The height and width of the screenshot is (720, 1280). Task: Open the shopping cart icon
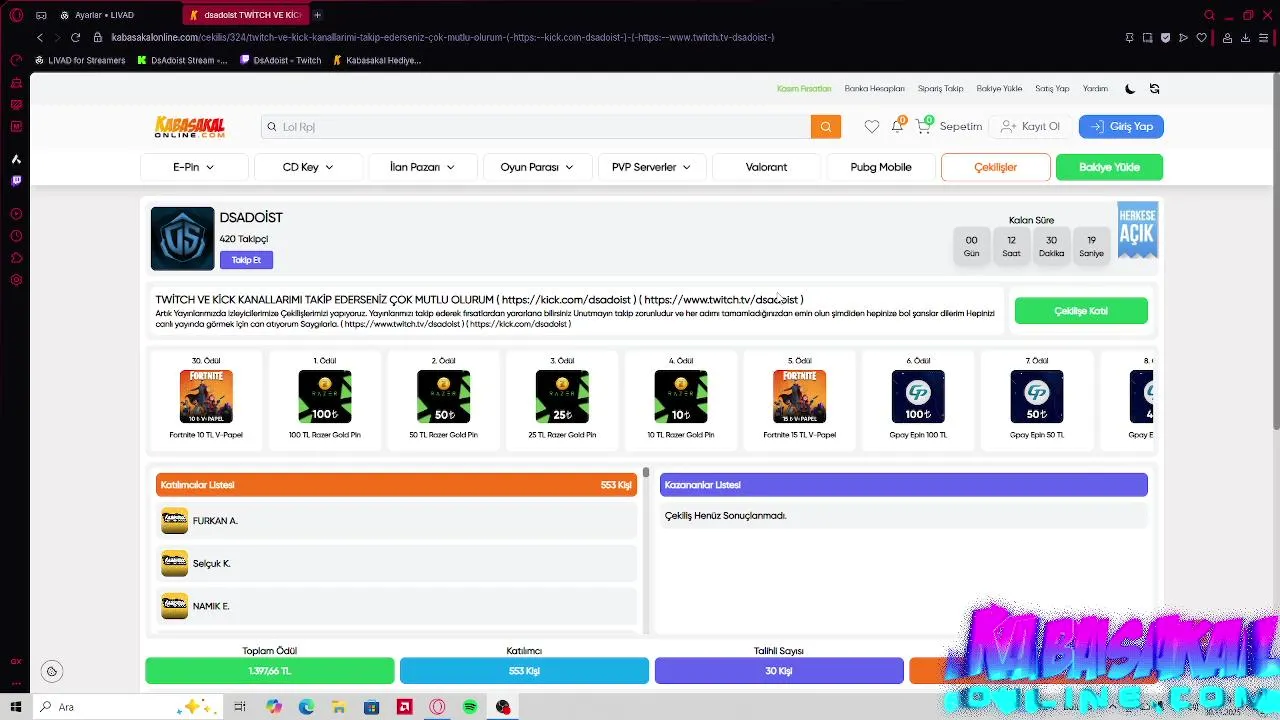tap(923, 127)
